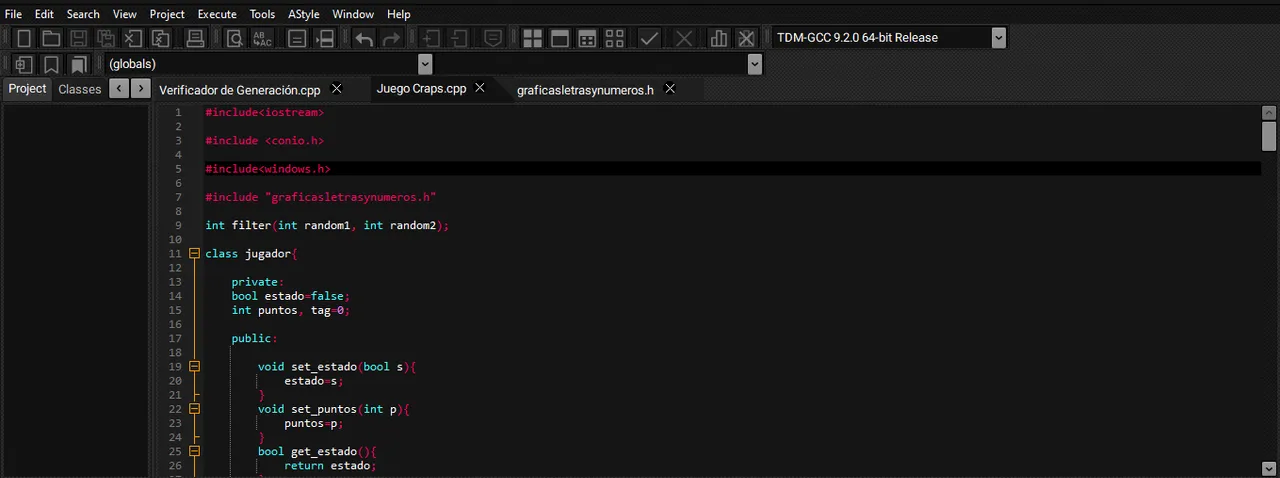Open the empty function list dropdown
The height and width of the screenshot is (478, 1280).
755,64
